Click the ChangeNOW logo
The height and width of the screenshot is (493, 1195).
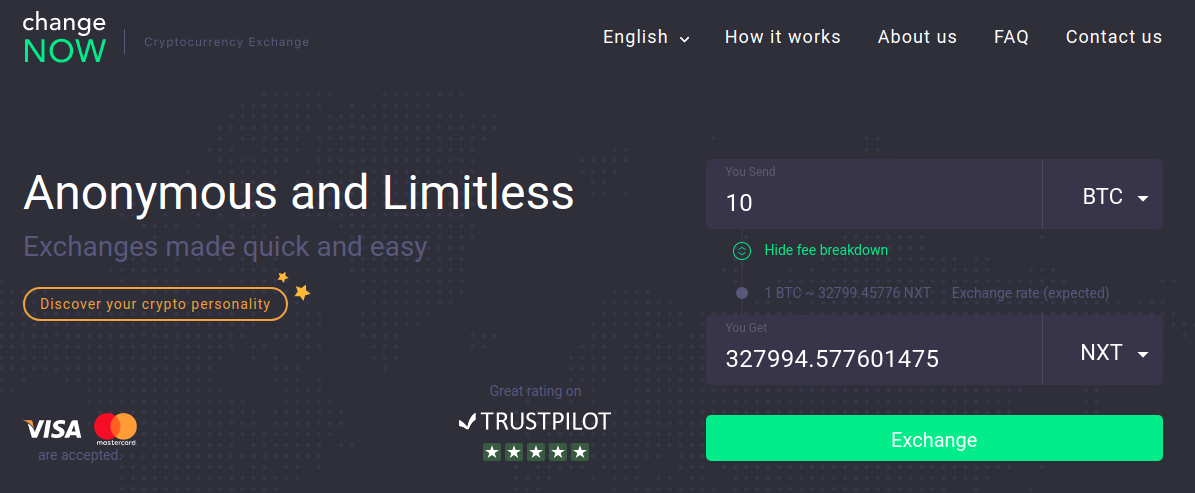[x=65, y=38]
